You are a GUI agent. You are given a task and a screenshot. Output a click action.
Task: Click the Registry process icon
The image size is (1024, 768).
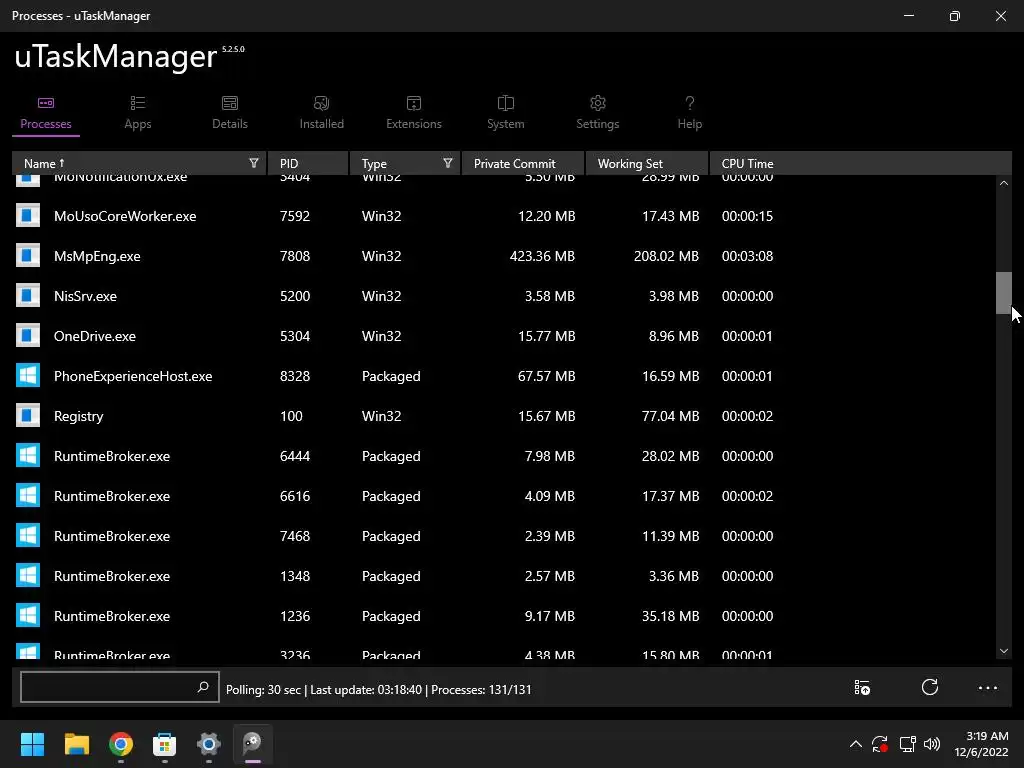pos(28,415)
